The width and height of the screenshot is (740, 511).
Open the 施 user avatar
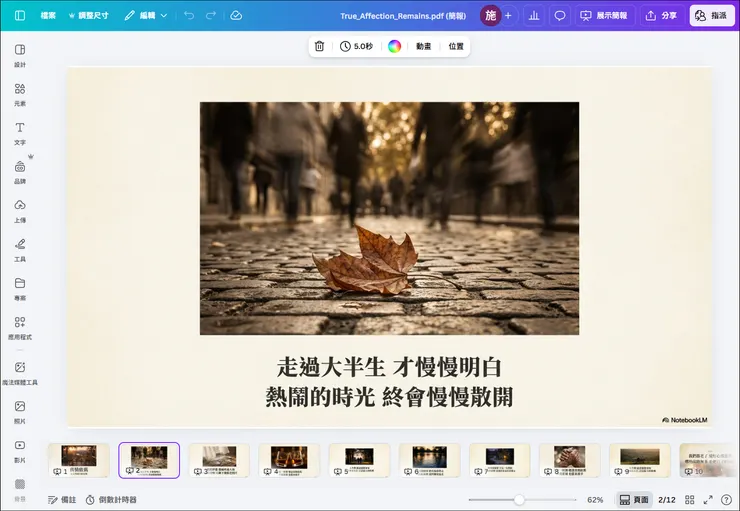tap(490, 16)
